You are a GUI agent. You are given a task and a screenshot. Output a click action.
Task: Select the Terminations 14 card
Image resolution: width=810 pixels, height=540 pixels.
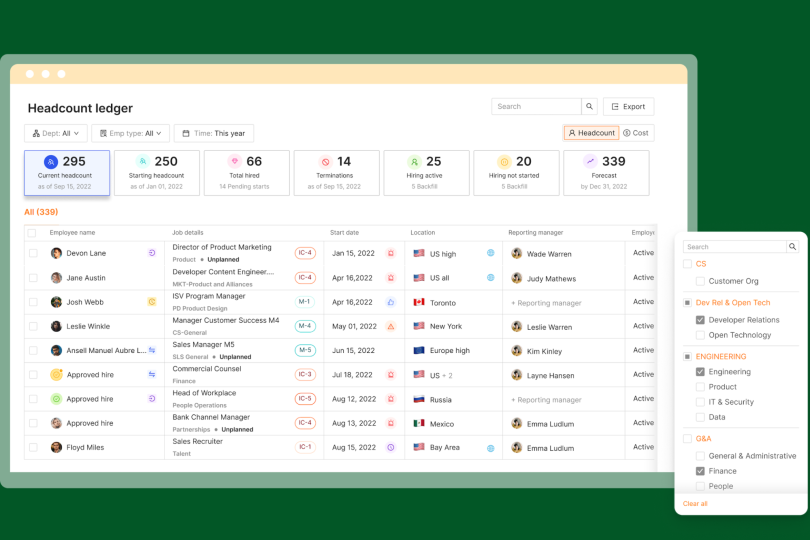tap(337, 173)
